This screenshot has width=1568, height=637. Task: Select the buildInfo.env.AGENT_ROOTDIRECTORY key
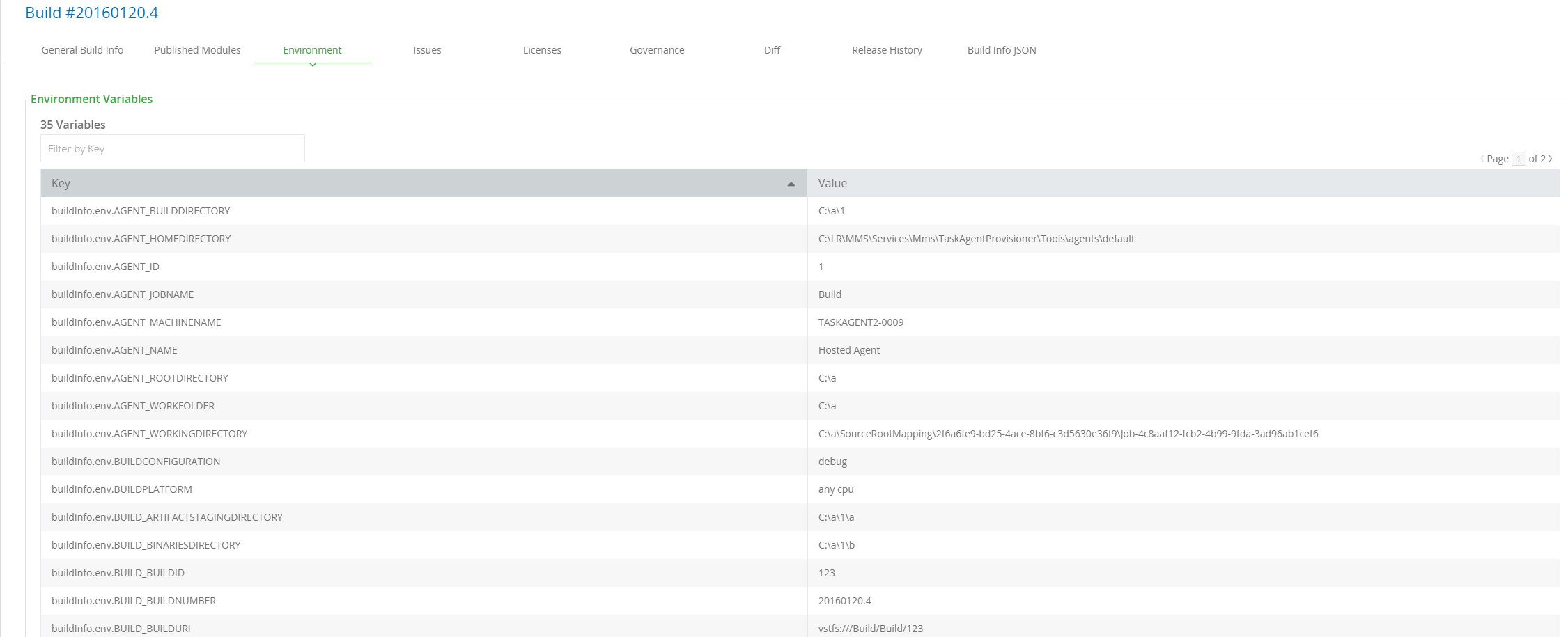tap(140, 378)
